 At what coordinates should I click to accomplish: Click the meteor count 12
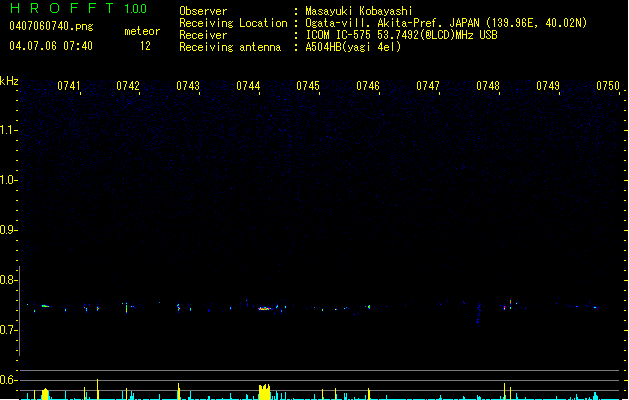click(x=145, y=46)
